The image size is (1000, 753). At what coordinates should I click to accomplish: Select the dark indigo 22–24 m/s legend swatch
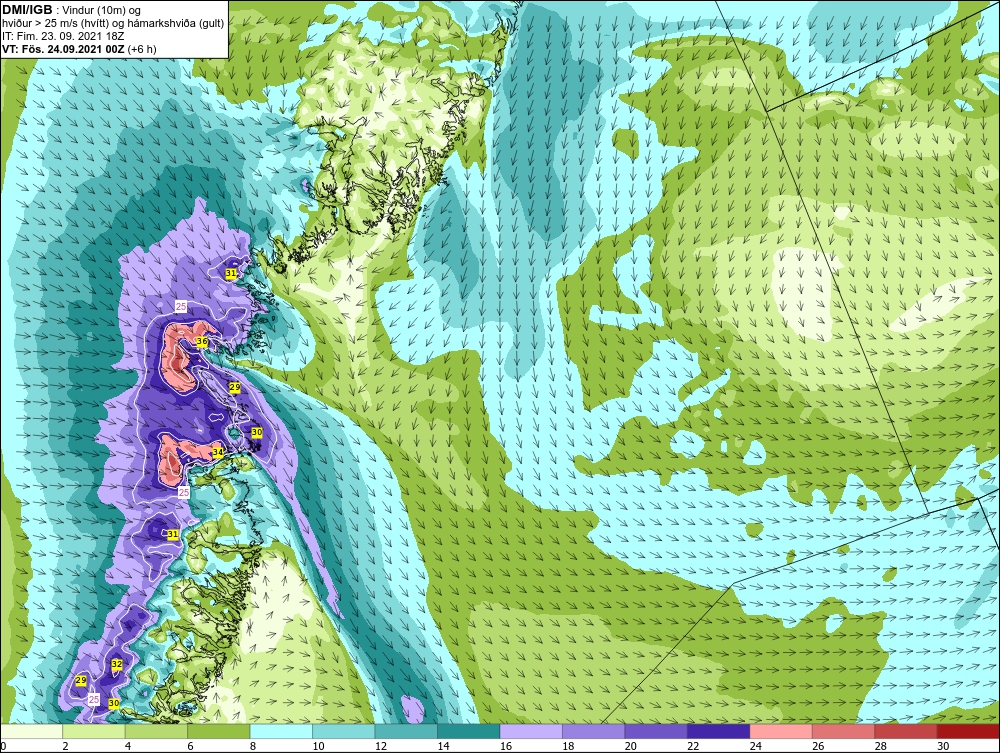pos(719,731)
